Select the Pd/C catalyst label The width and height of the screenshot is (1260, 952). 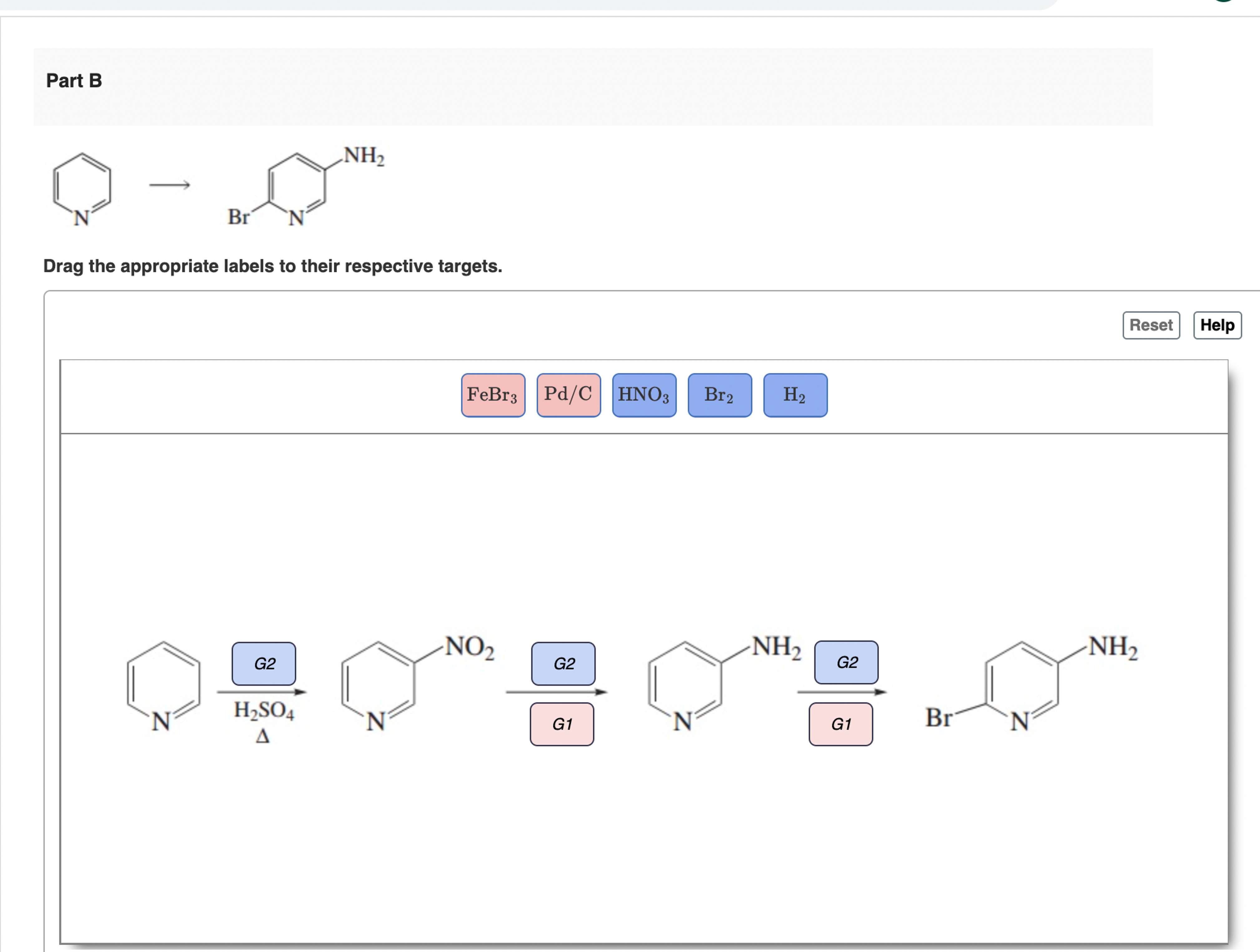[568, 395]
